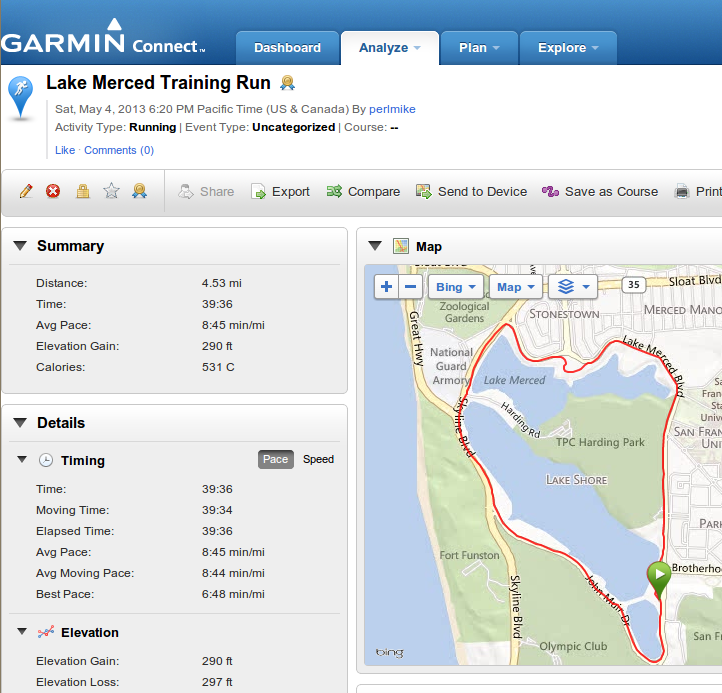
Task: Open the Explore tab menu
Action: (568, 48)
